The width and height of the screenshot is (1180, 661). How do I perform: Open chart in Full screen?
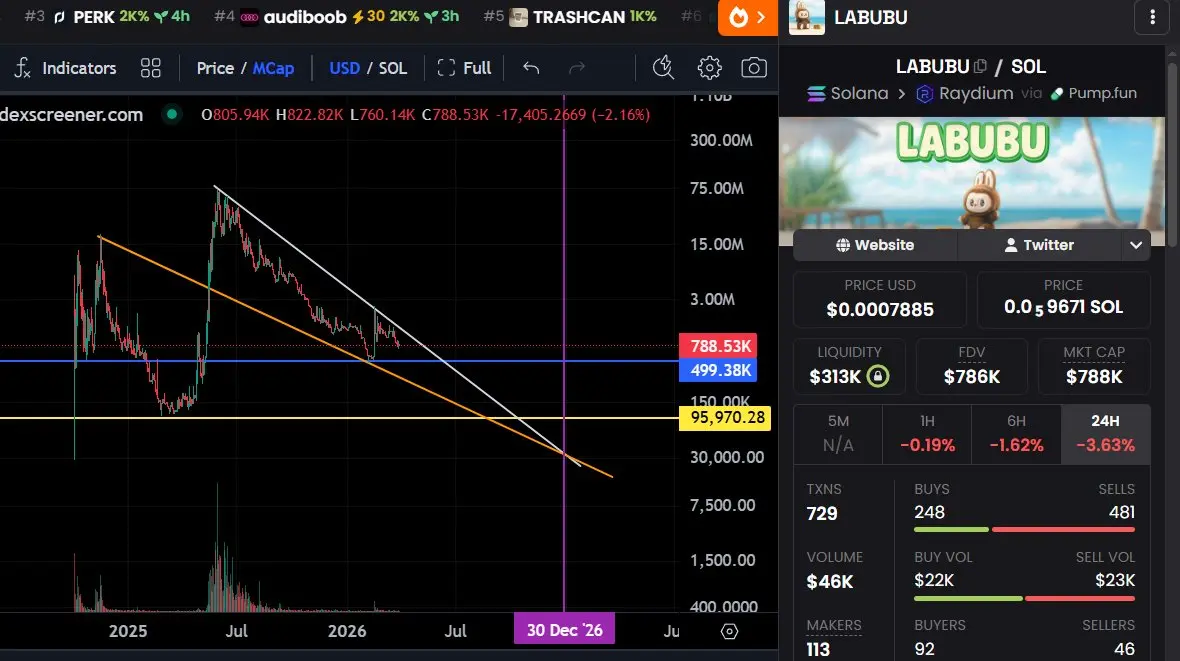[x=464, y=68]
